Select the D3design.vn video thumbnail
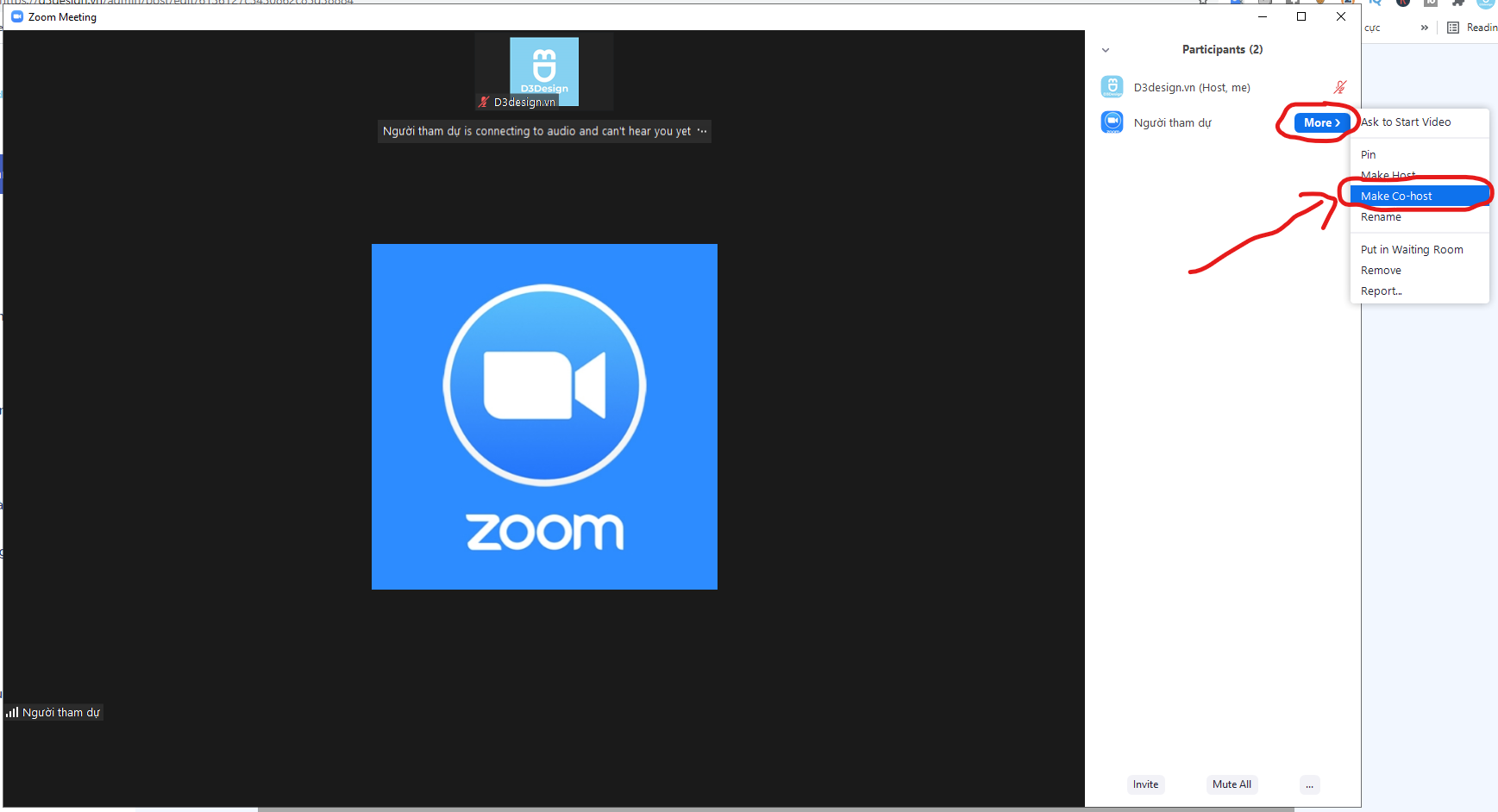 [544, 72]
